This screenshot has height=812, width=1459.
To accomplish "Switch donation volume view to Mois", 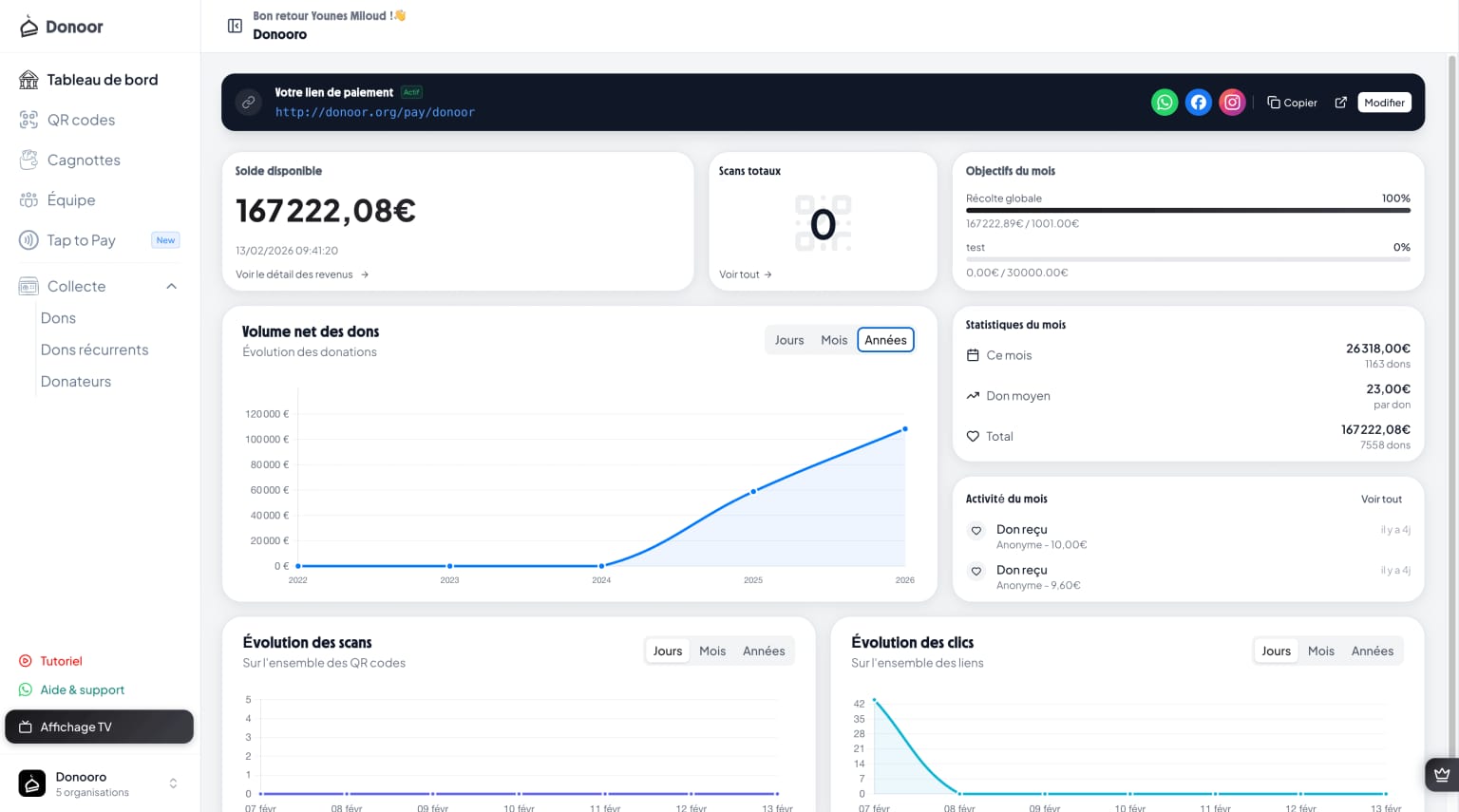I will pyautogui.click(x=834, y=339).
